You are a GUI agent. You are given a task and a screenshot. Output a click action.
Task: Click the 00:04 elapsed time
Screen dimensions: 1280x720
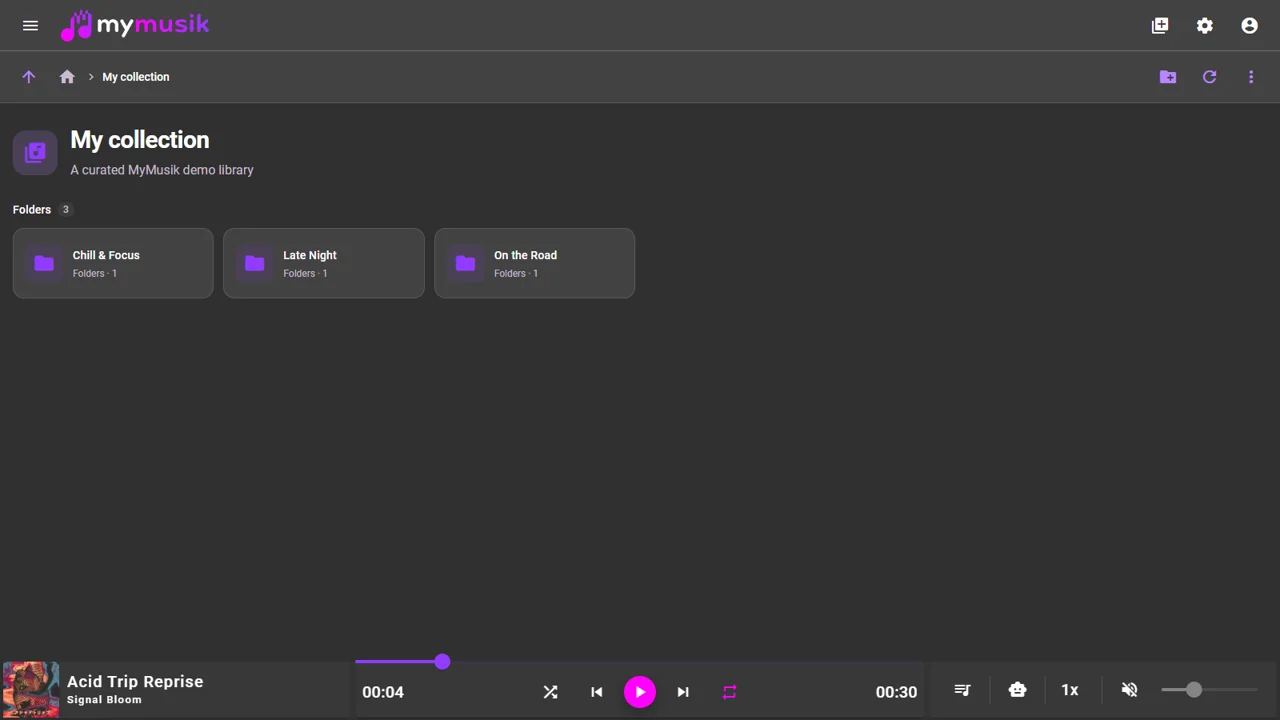383,692
